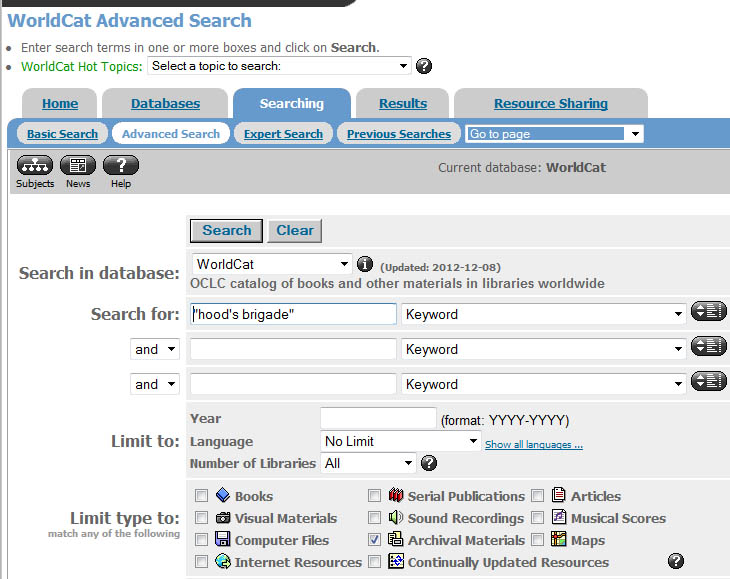
Task: Click the Articles document icon
Action: pos(559,495)
